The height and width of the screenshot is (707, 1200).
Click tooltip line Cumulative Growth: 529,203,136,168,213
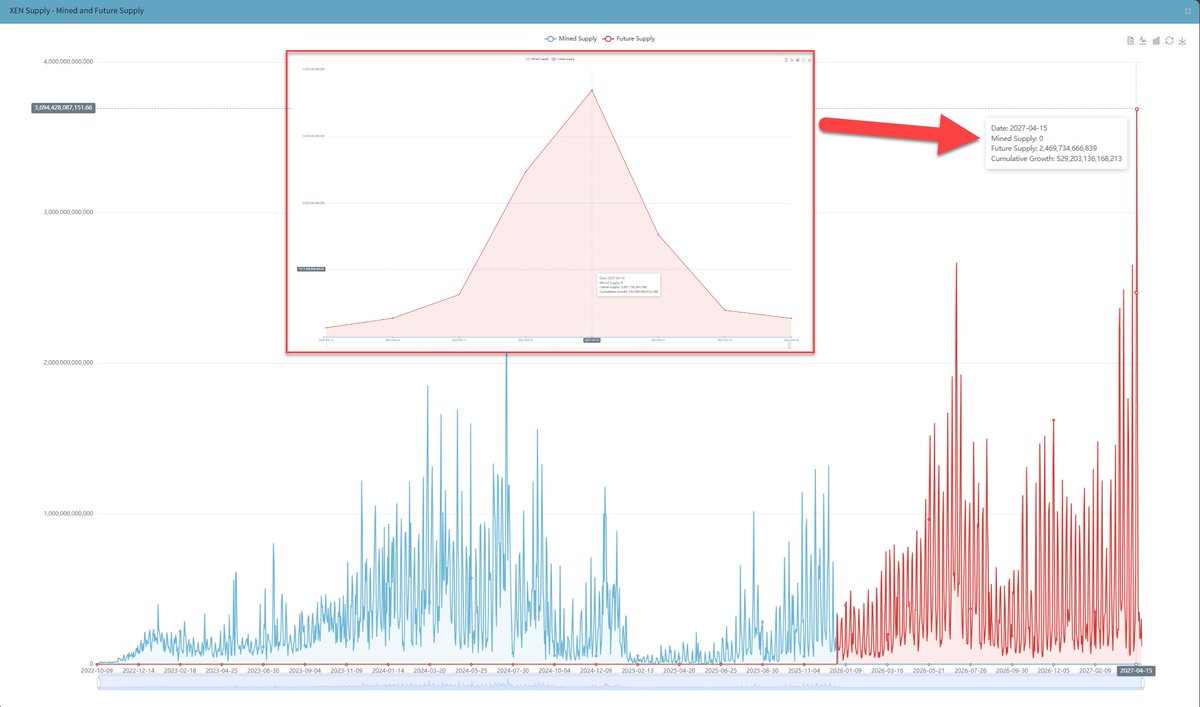point(1056,158)
